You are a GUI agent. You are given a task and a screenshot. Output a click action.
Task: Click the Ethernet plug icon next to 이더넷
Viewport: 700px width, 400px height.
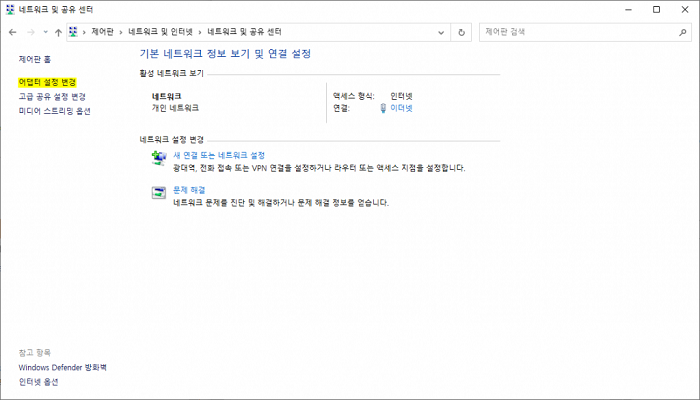point(384,108)
